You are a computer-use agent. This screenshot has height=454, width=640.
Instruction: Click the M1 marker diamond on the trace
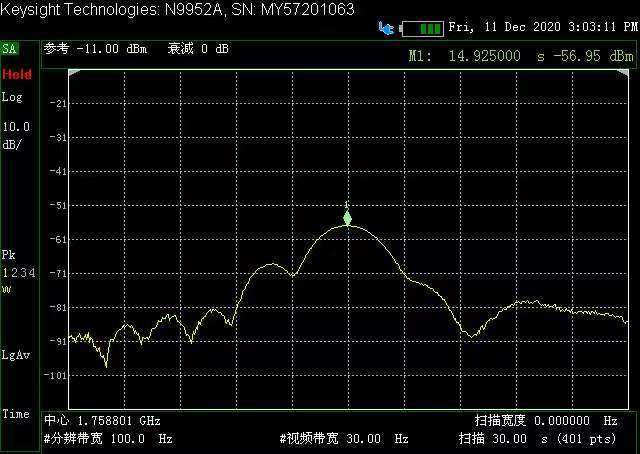(348, 218)
